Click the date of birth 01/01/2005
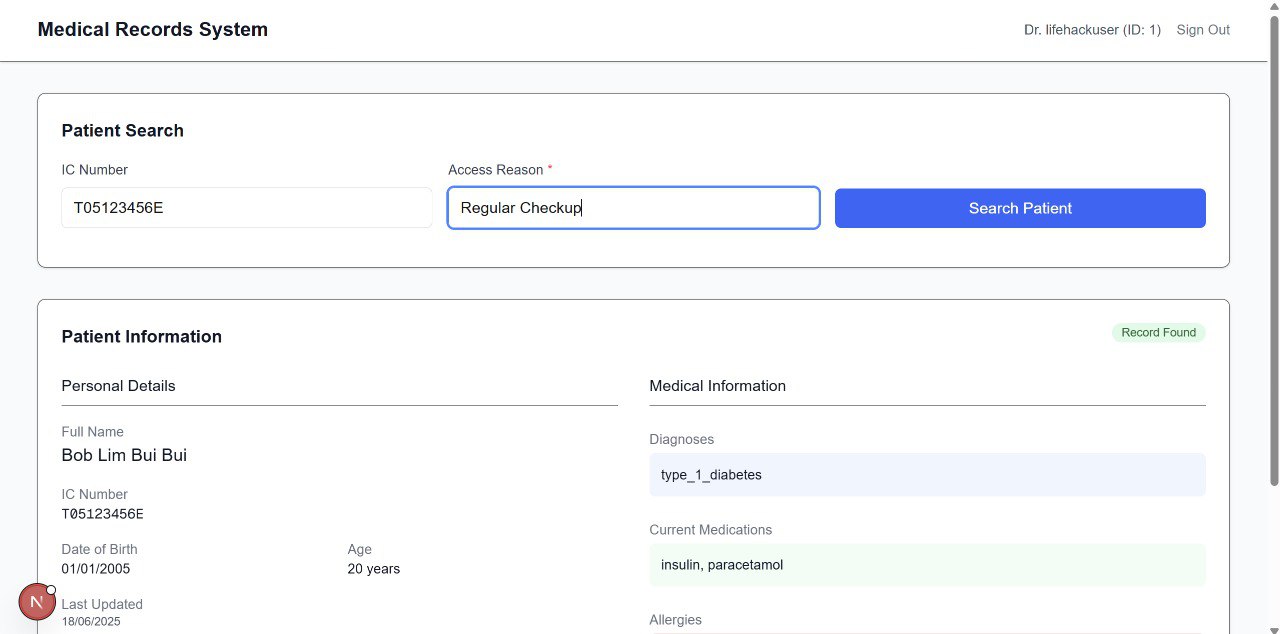 96,569
